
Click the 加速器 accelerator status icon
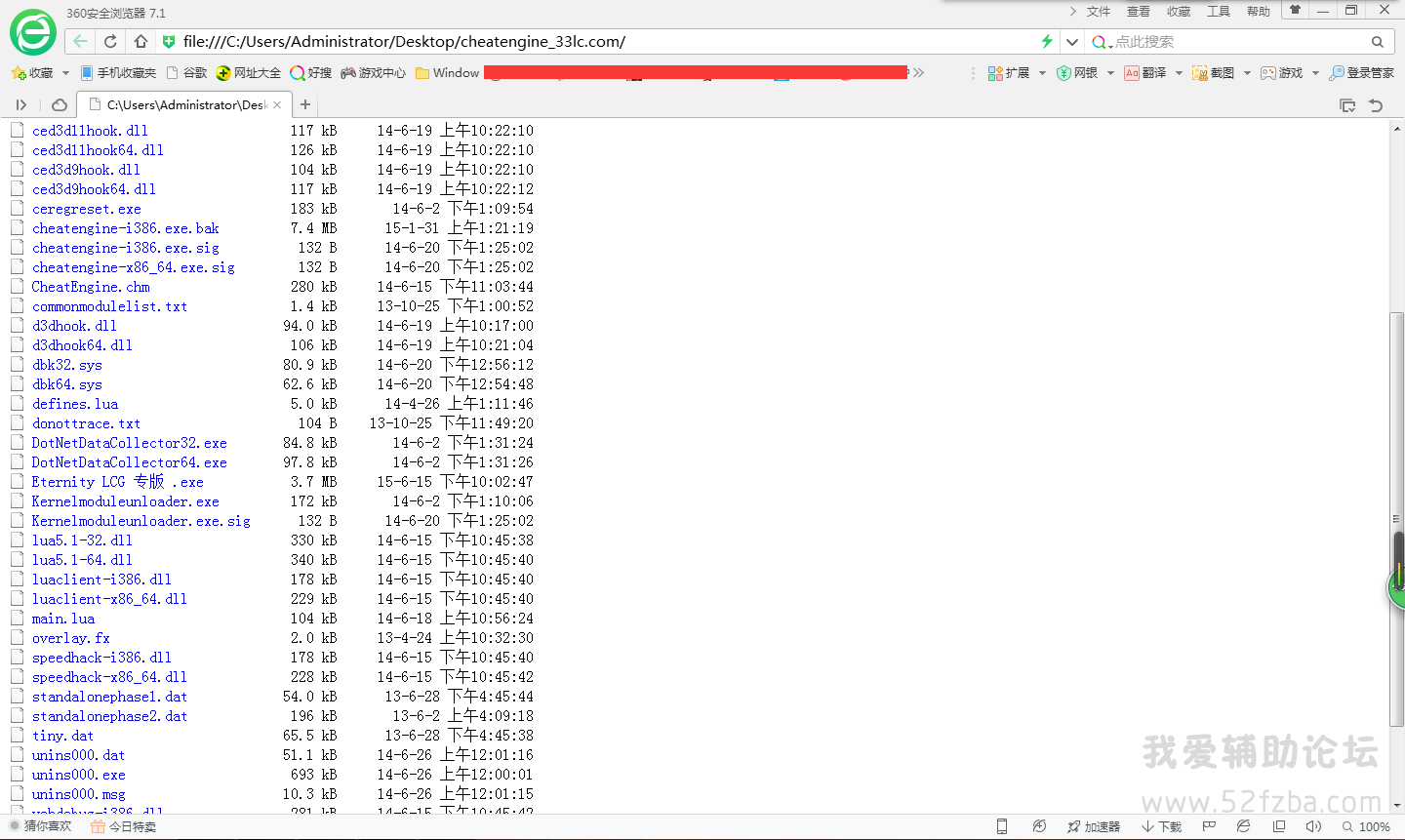click(x=1094, y=826)
